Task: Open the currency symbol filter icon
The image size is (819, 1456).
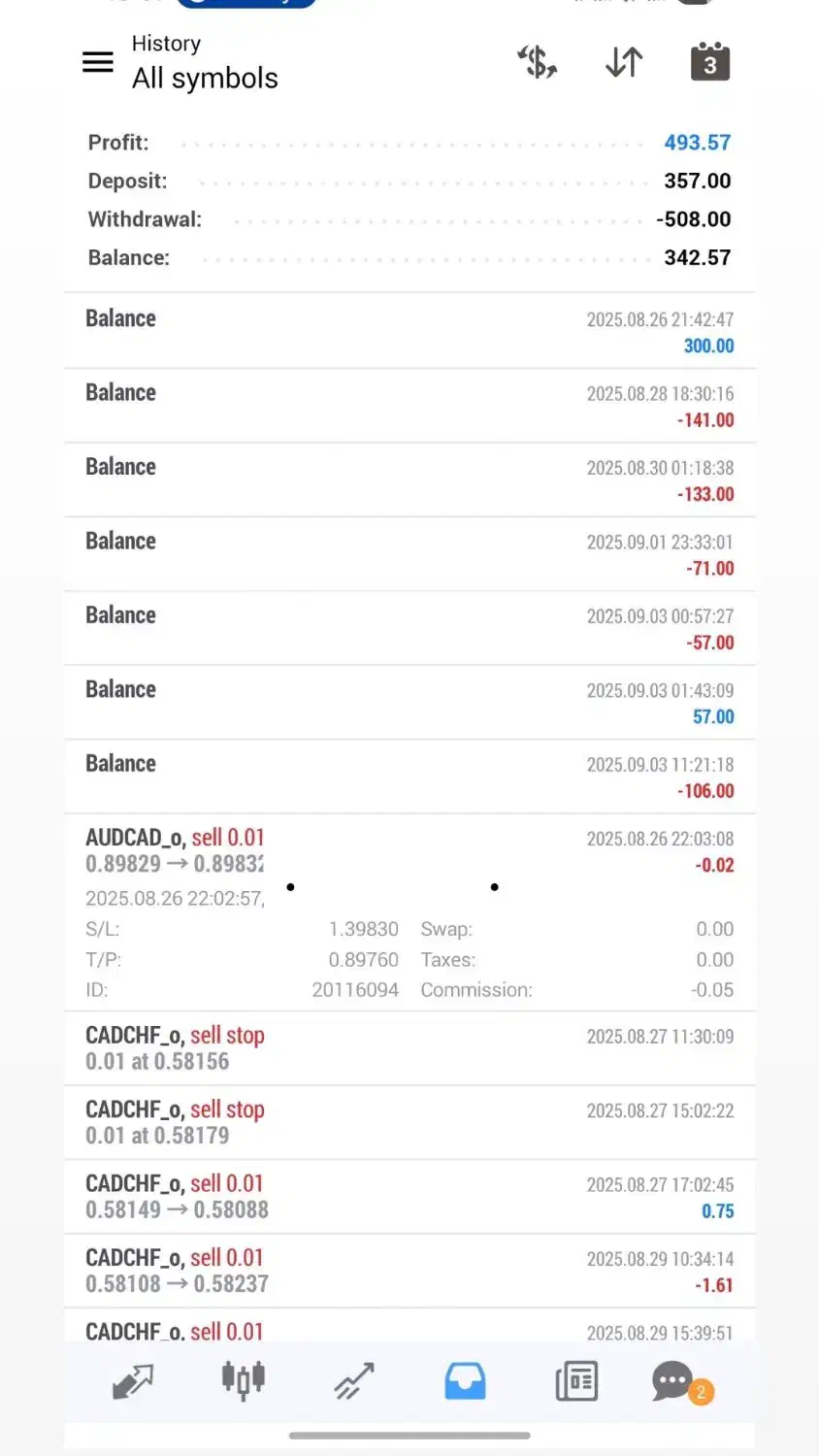Action: (537, 63)
